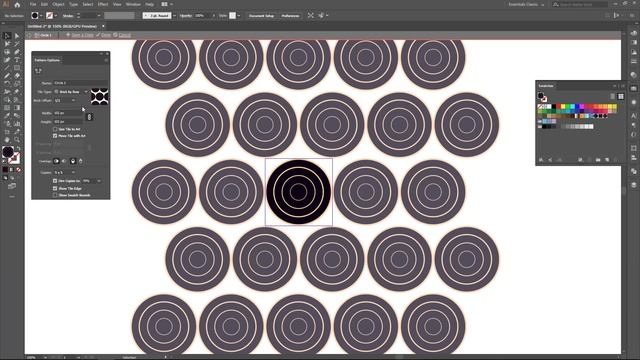Uncheck Move Tile with Art

[x=55, y=136]
